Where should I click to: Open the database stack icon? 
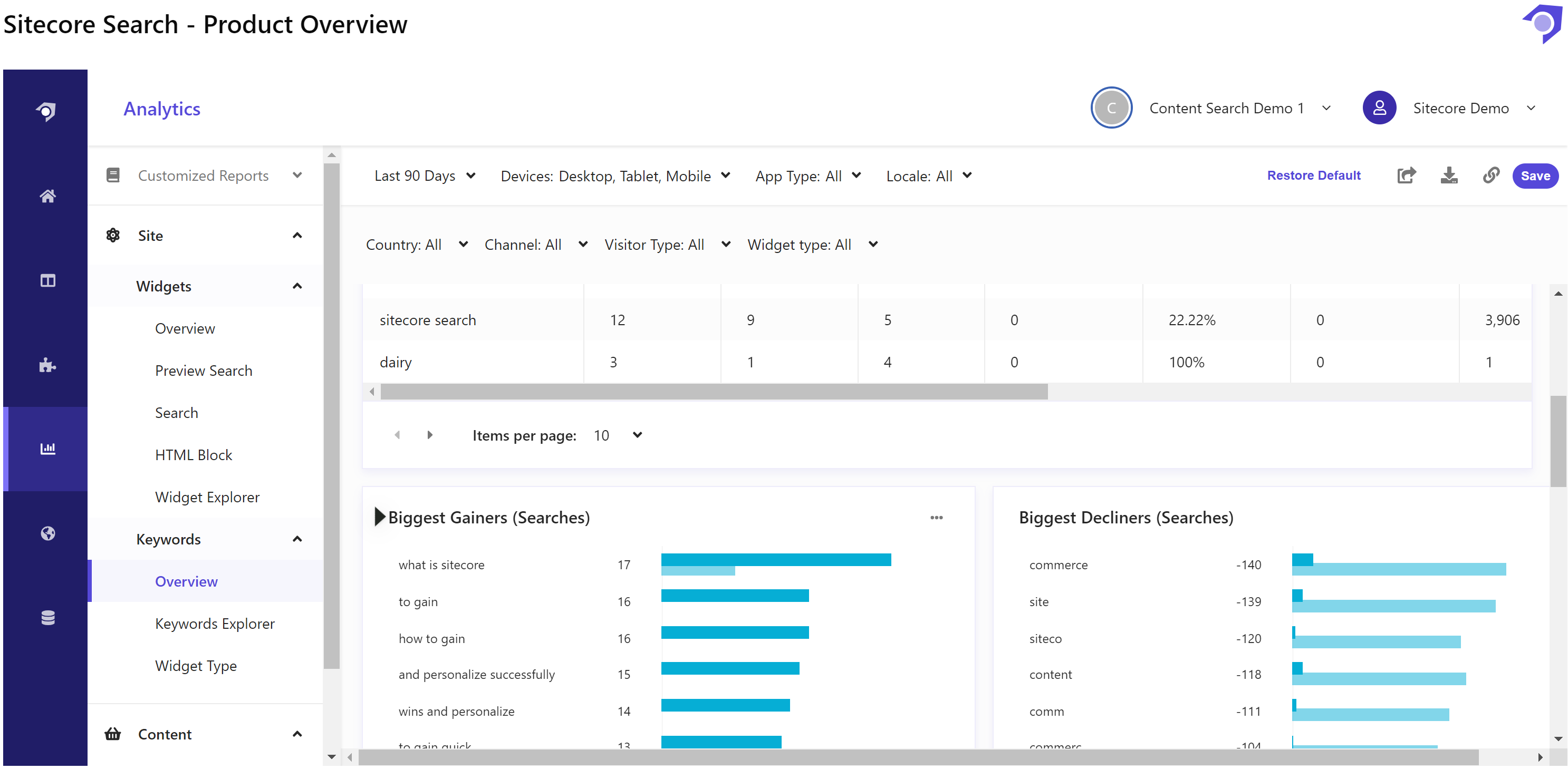(x=47, y=618)
